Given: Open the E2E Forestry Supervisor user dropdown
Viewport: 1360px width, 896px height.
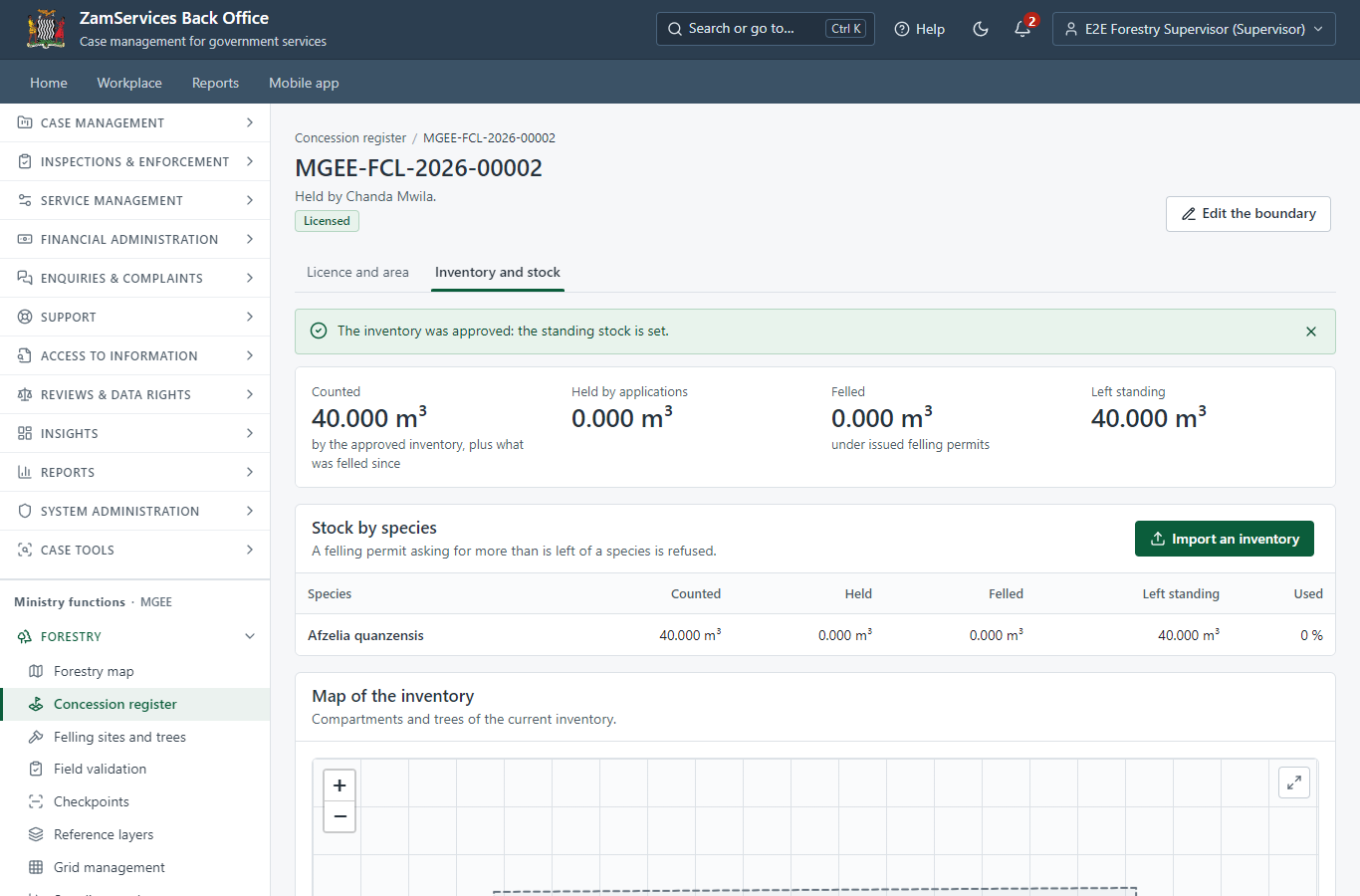Looking at the screenshot, I should tap(1194, 29).
